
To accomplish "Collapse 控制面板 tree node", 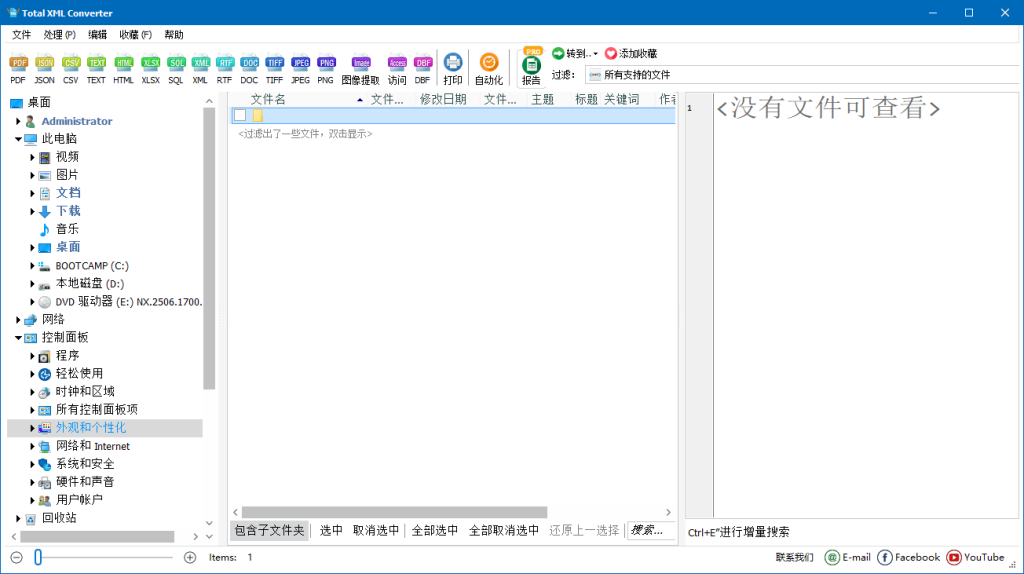I will coord(18,338).
